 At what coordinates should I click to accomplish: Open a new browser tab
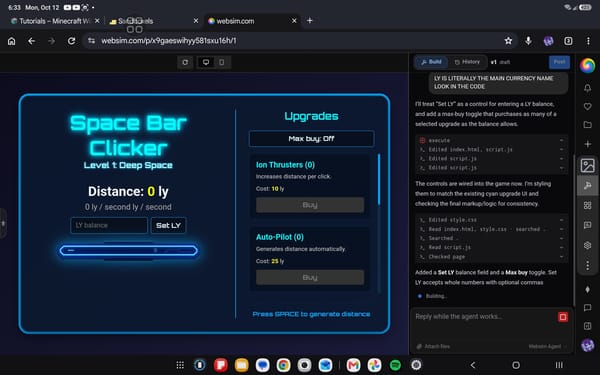pyautogui.click(x=310, y=21)
